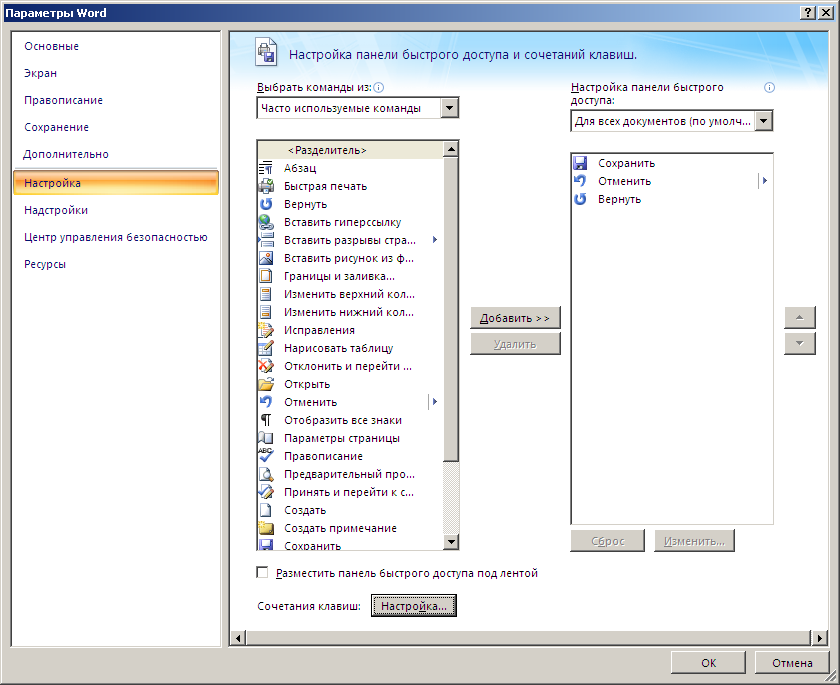Screen dimensions: 840x685
Task: Click info icon beside Выбрать команды из
Action: click(x=379, y=87)
